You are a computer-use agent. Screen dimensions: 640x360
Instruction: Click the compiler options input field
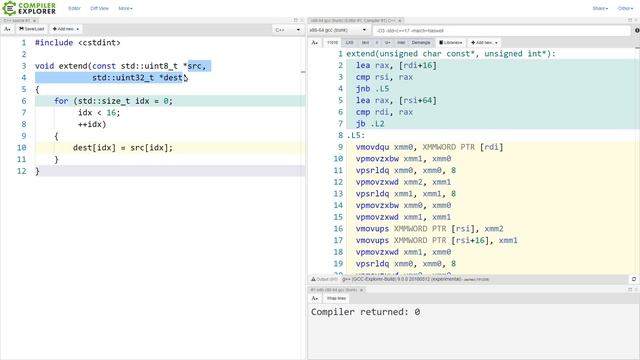[x=501, y=31]
